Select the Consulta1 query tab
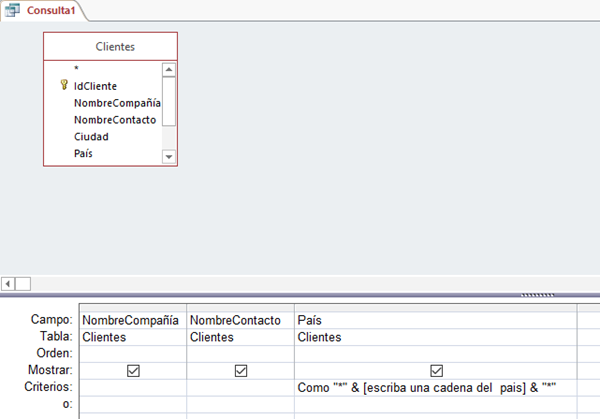This screenshot has width=600, height=419. [x=44, y=10]
